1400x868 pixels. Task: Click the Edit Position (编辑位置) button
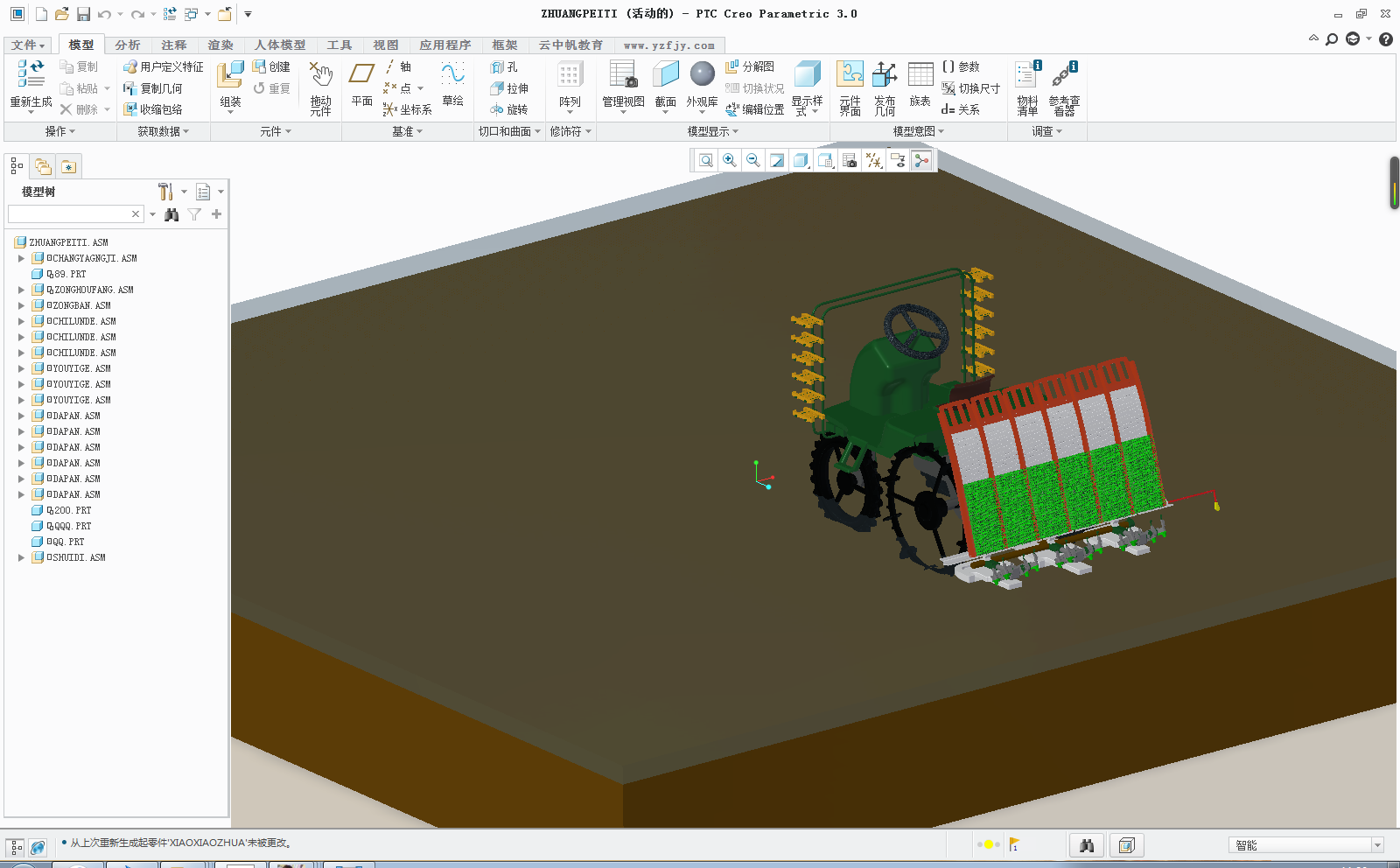pos(754,109)
